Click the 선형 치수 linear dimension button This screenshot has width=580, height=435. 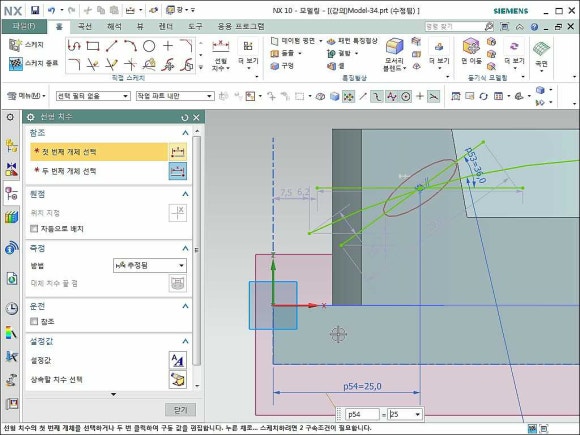221,55
